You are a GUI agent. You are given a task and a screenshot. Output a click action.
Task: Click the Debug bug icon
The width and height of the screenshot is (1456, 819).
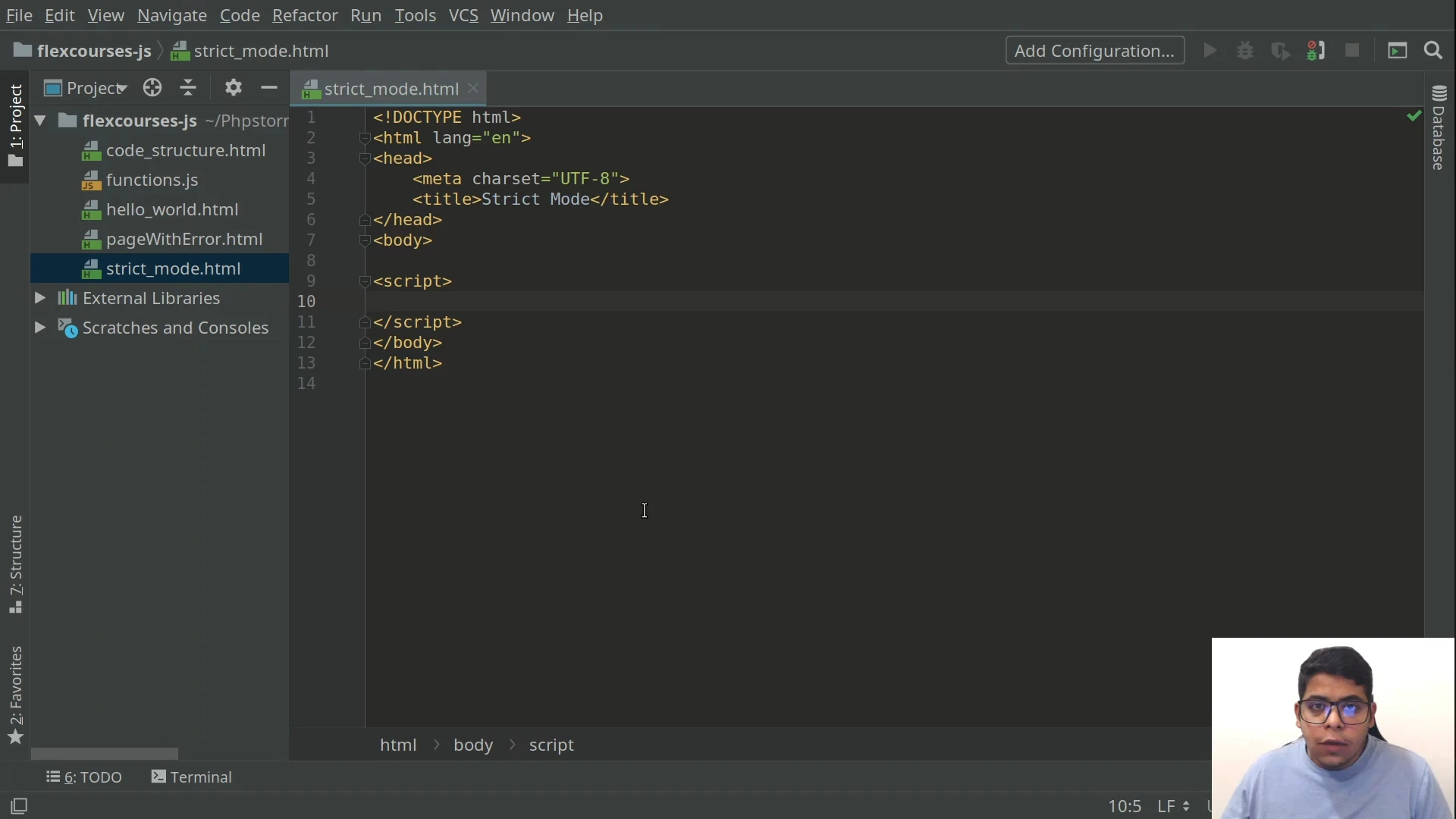click(x=1245, y=51)
